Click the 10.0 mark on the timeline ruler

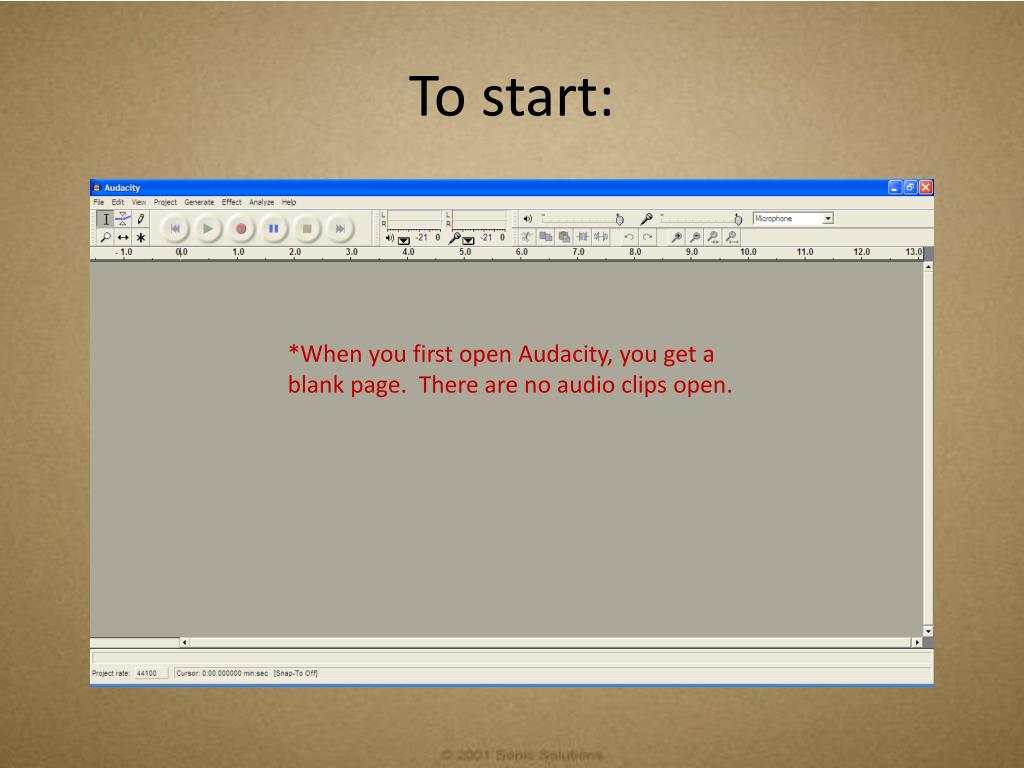(x=748, y=252)
